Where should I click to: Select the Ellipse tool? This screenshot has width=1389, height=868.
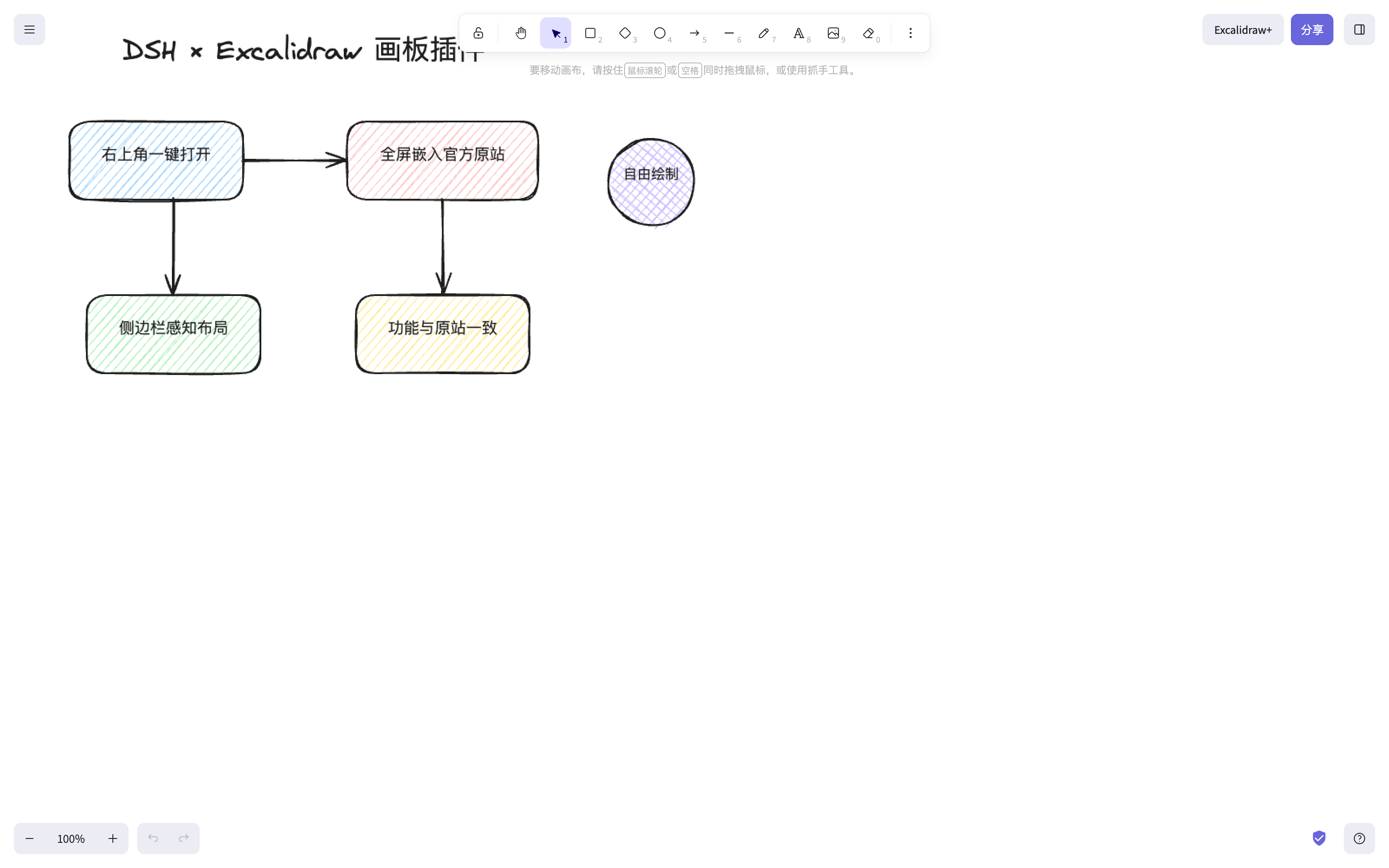(659, 33)
